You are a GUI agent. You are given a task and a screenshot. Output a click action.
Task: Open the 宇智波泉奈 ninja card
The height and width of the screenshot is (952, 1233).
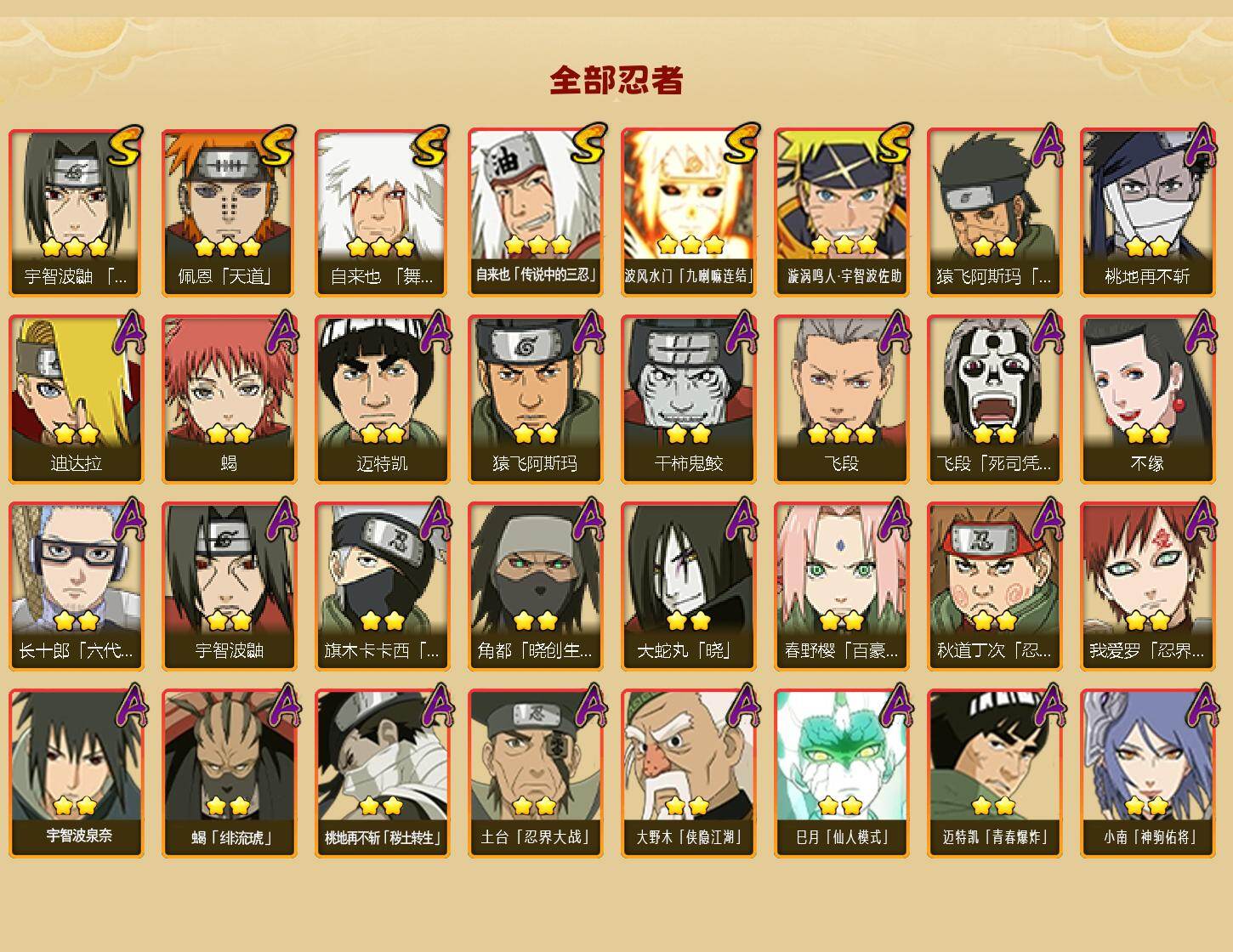[76, 773]
